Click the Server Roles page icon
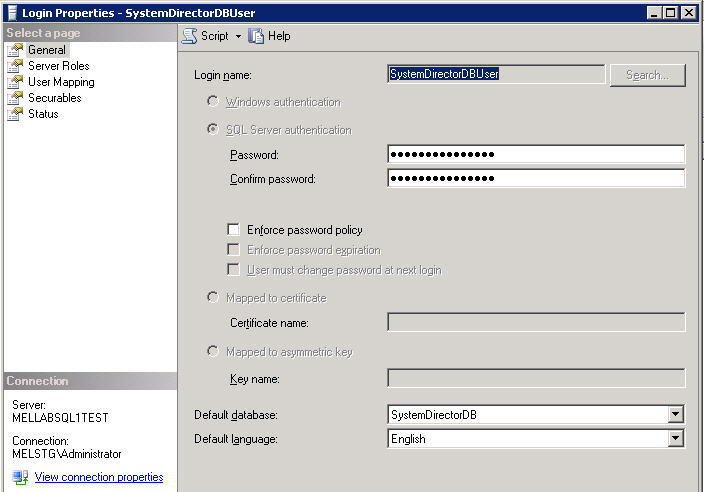Screen dimensions: 704x492 click(15, 66)
